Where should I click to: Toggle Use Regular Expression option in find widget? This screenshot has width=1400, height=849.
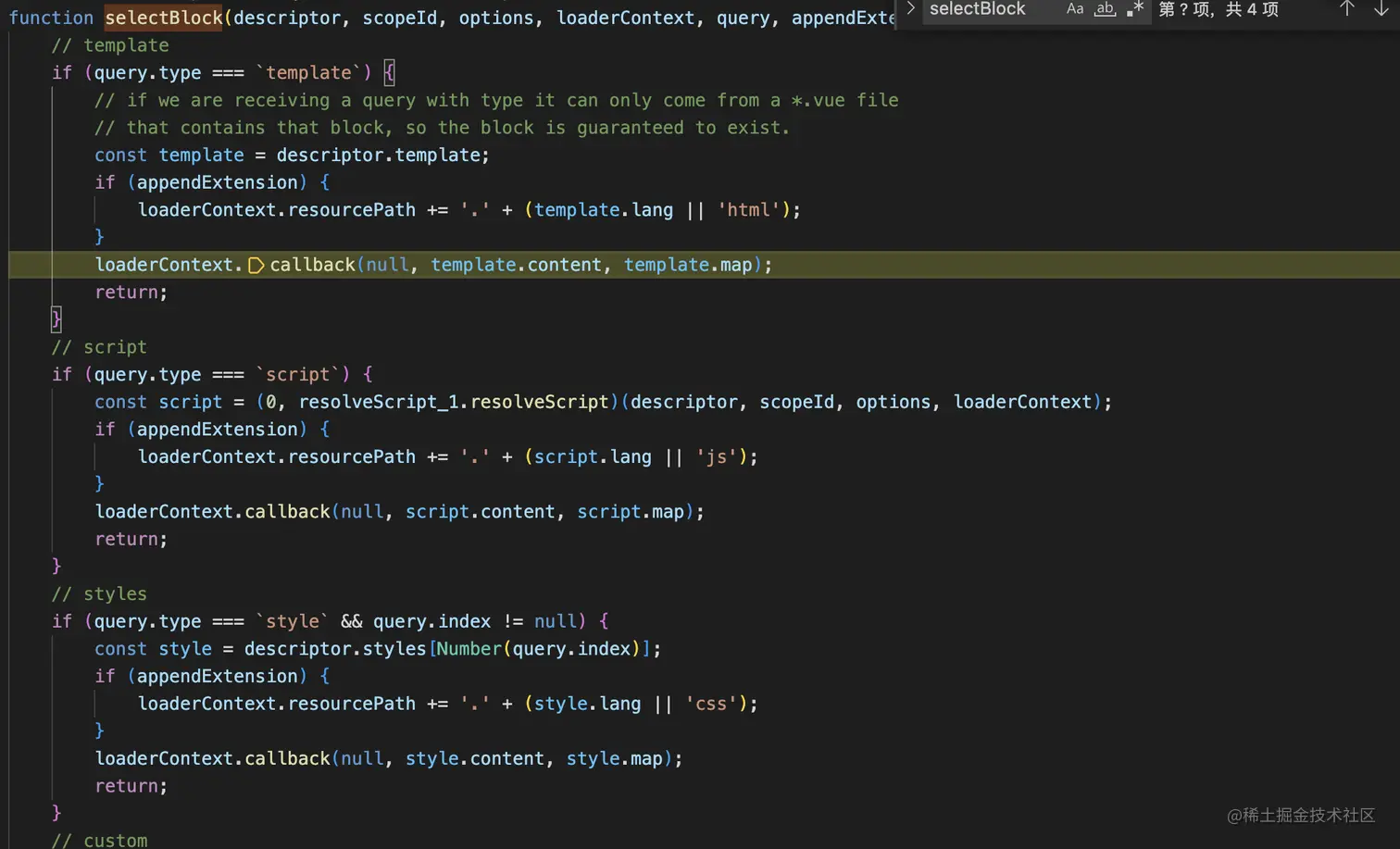click(x=1135, y=9)
